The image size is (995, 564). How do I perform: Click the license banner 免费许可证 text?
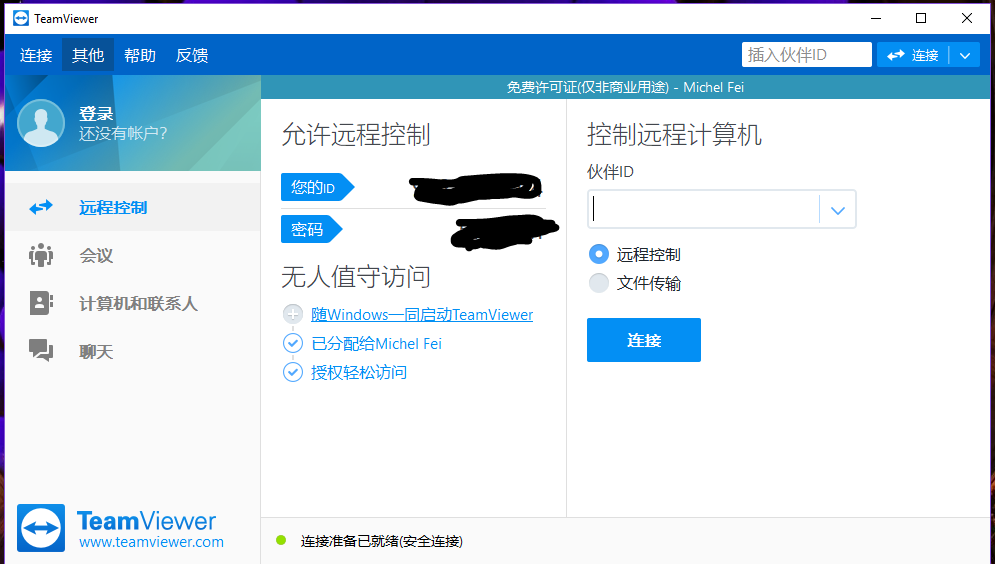(625, 87)
